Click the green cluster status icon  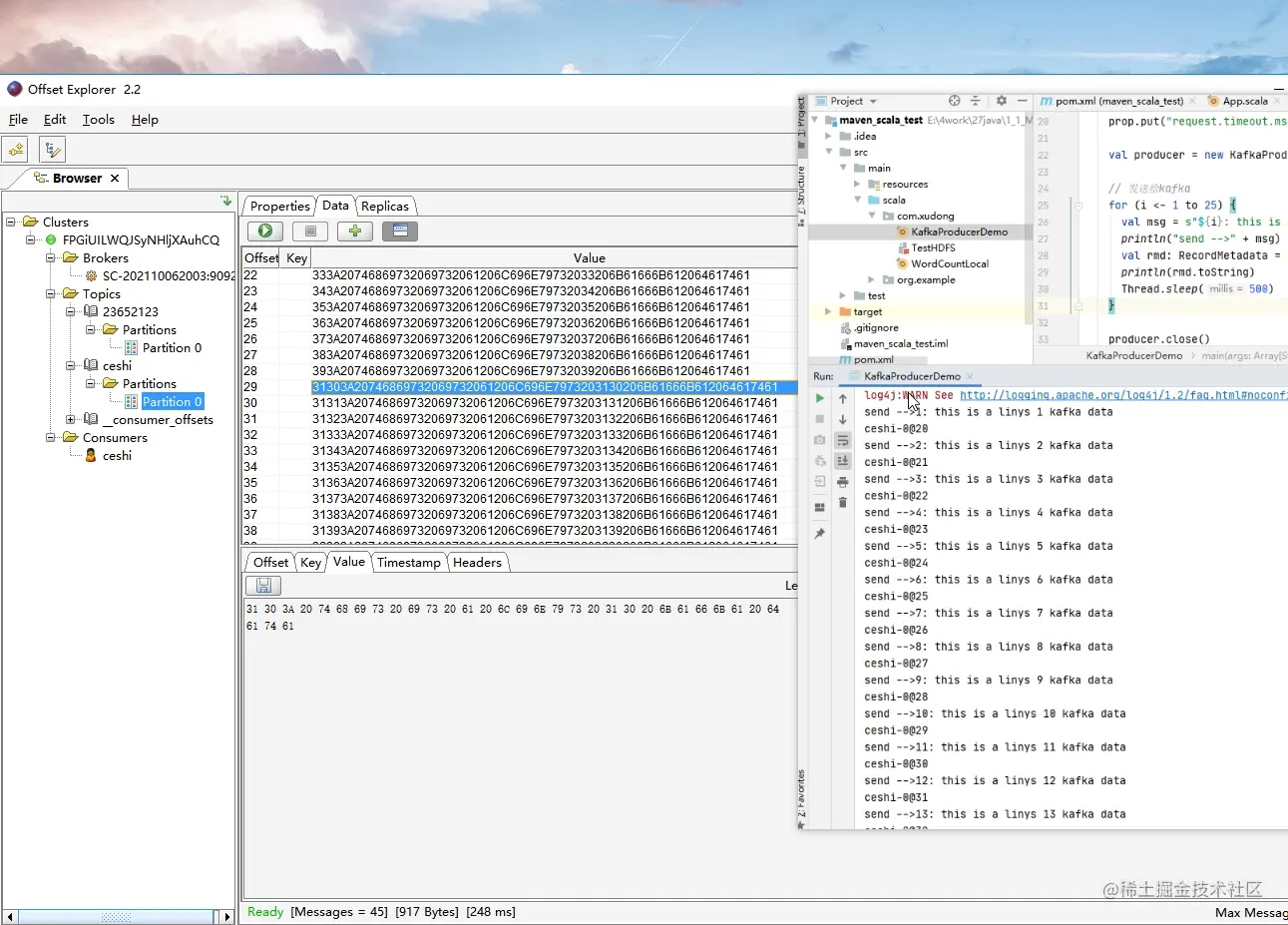[51, 239]
